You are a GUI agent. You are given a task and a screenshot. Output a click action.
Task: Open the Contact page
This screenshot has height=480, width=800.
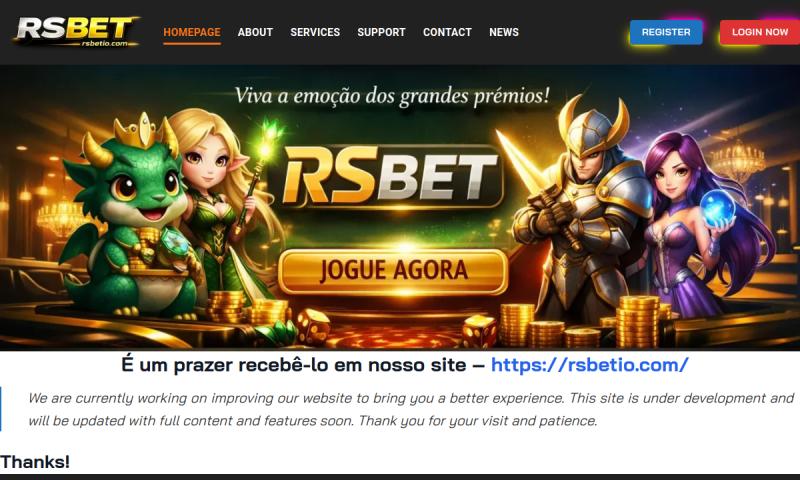tap(447, 32)
